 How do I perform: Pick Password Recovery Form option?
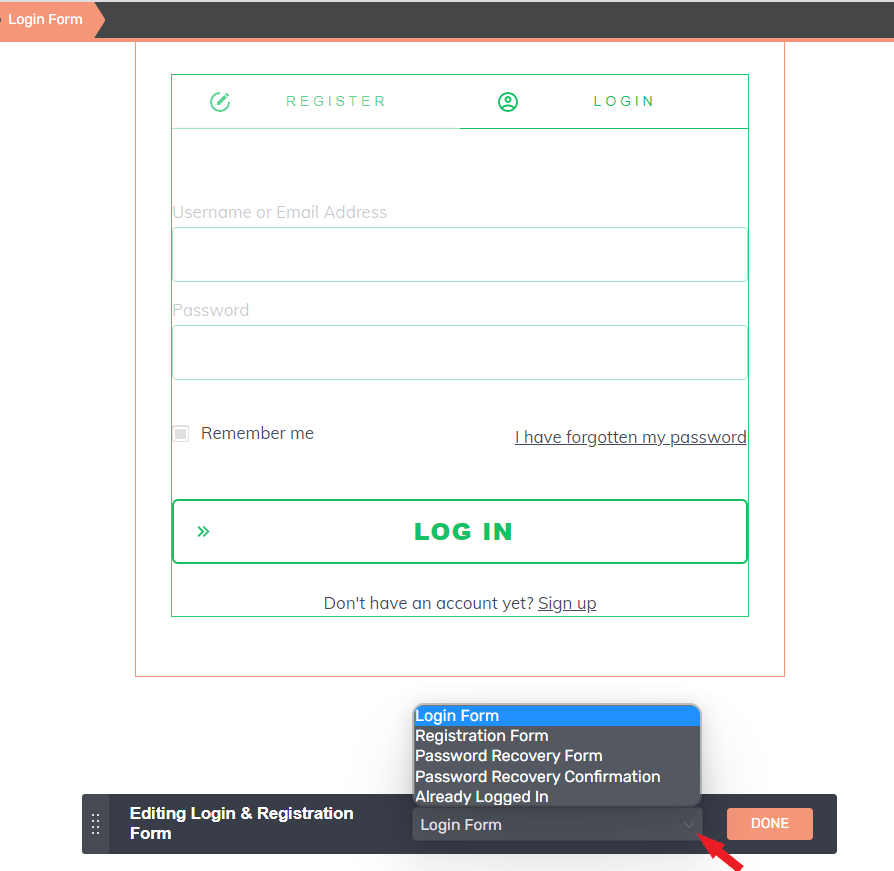pyautogui.click(x=556, y=756)
